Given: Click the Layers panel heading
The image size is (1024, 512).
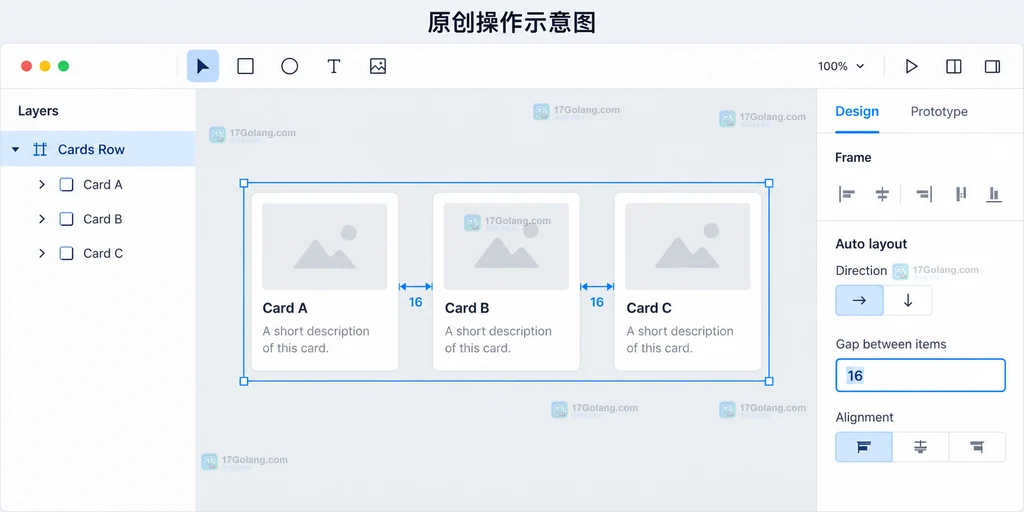Looking at the screenshot, I should pos(38,111).
